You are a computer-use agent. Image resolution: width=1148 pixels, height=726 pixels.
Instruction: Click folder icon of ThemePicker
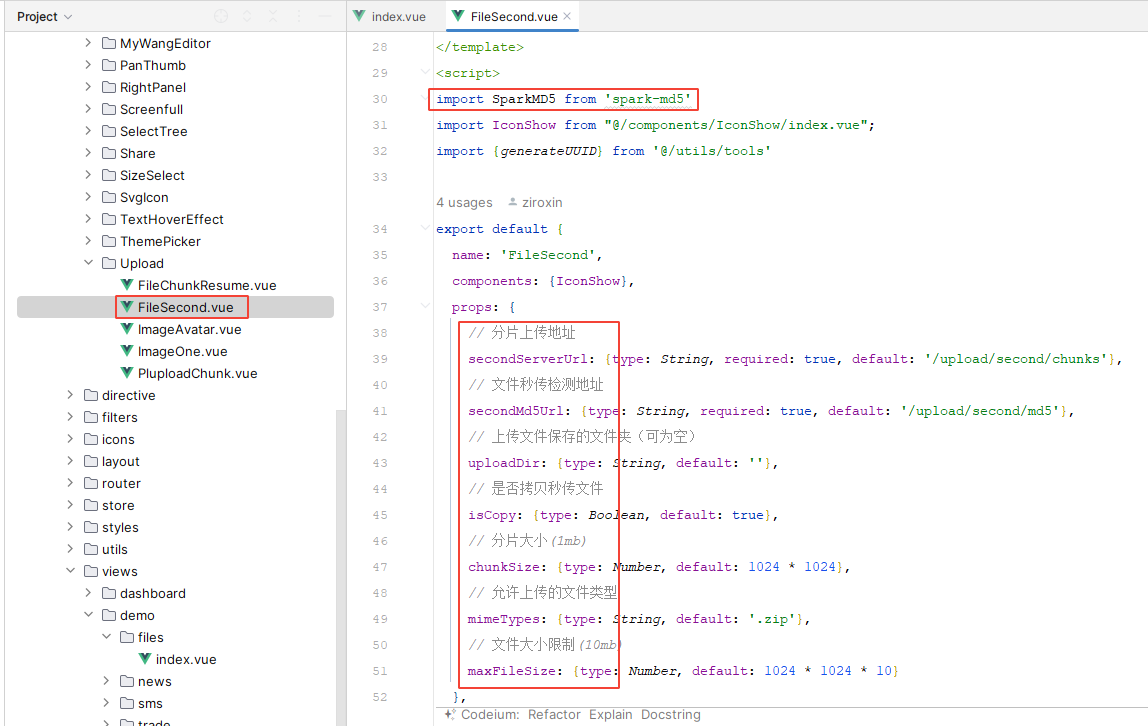tap(109, 241)
